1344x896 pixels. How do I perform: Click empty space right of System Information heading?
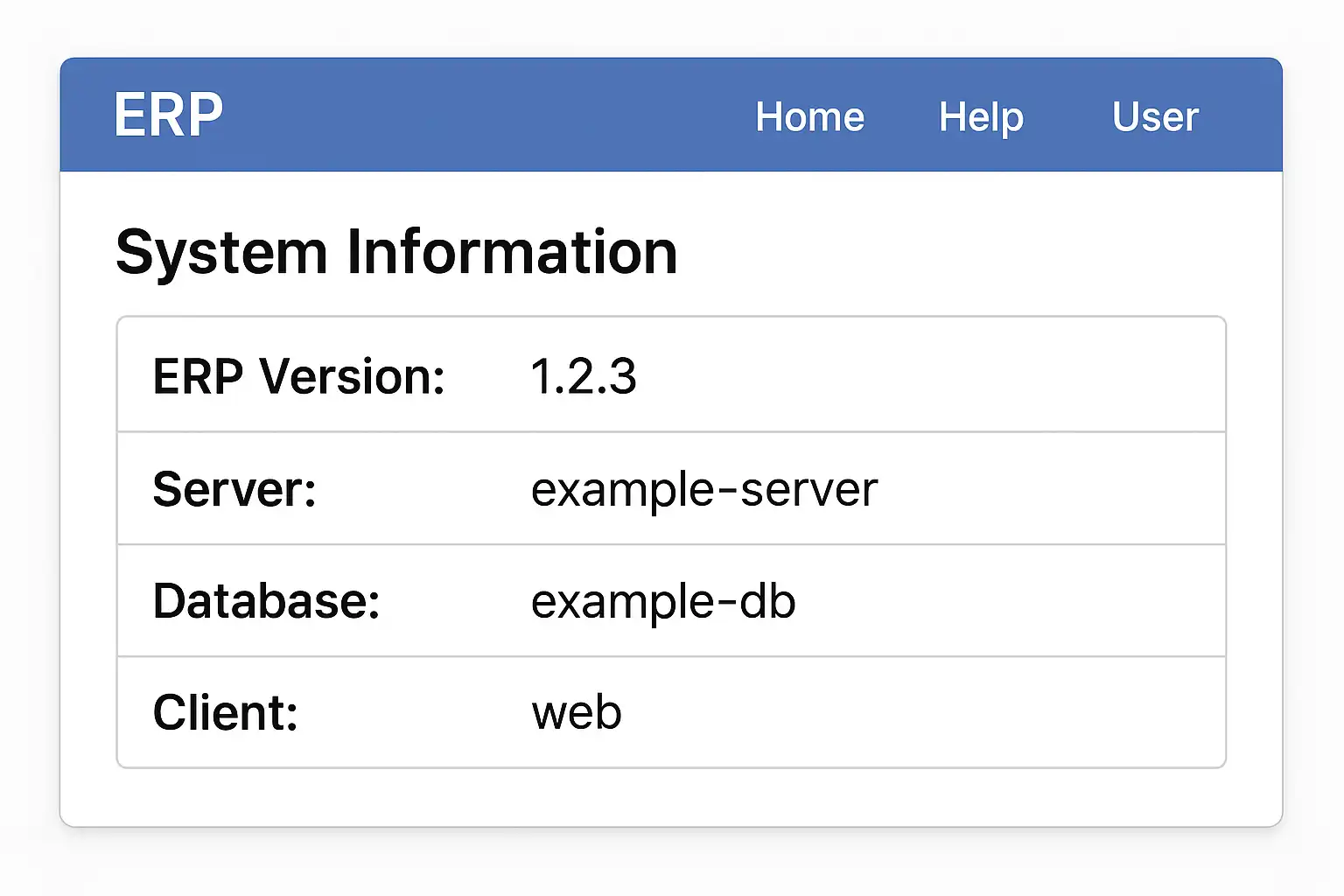(x=962, y=252)
